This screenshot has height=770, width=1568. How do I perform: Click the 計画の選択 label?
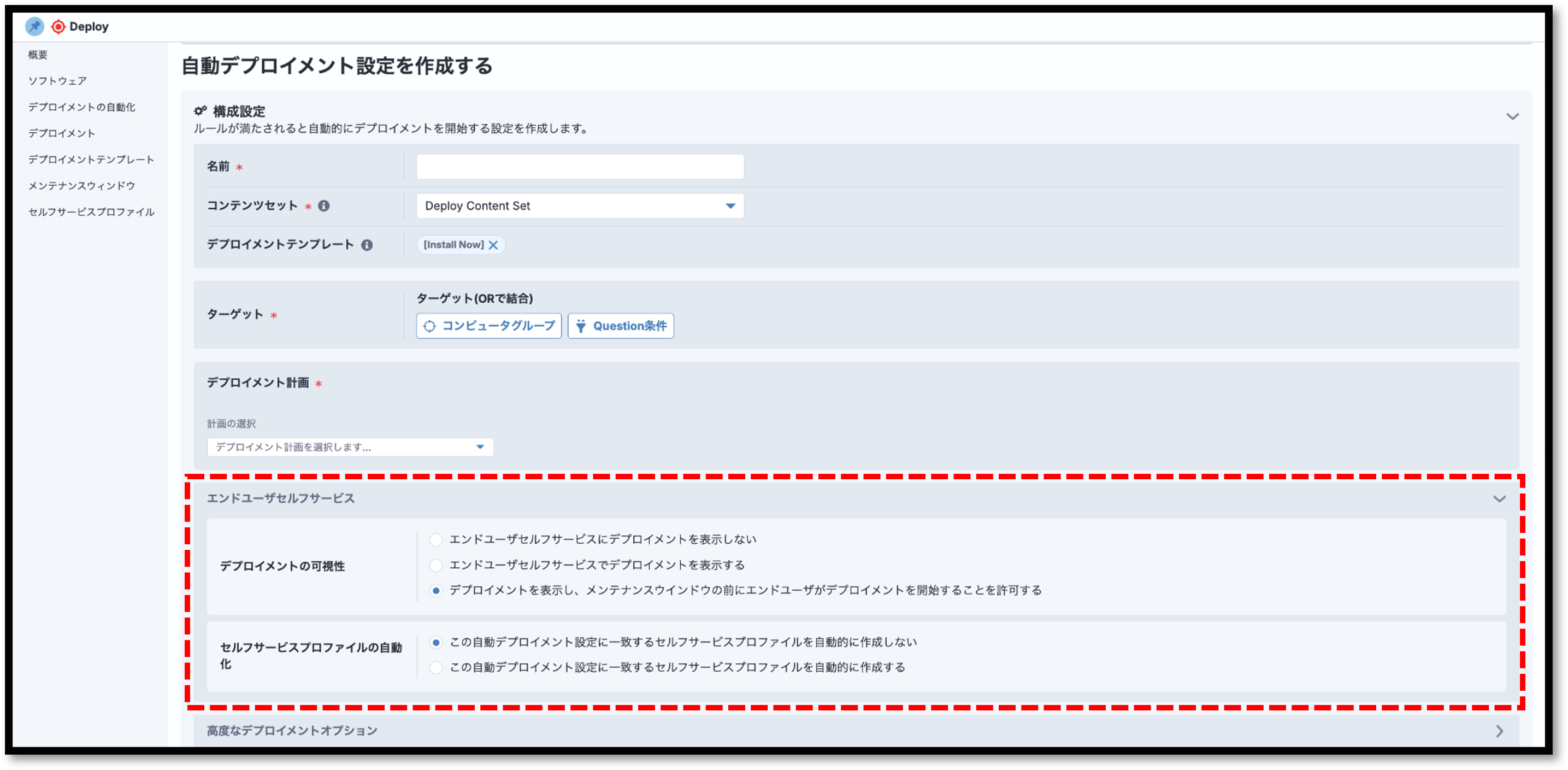click(231, 424)
